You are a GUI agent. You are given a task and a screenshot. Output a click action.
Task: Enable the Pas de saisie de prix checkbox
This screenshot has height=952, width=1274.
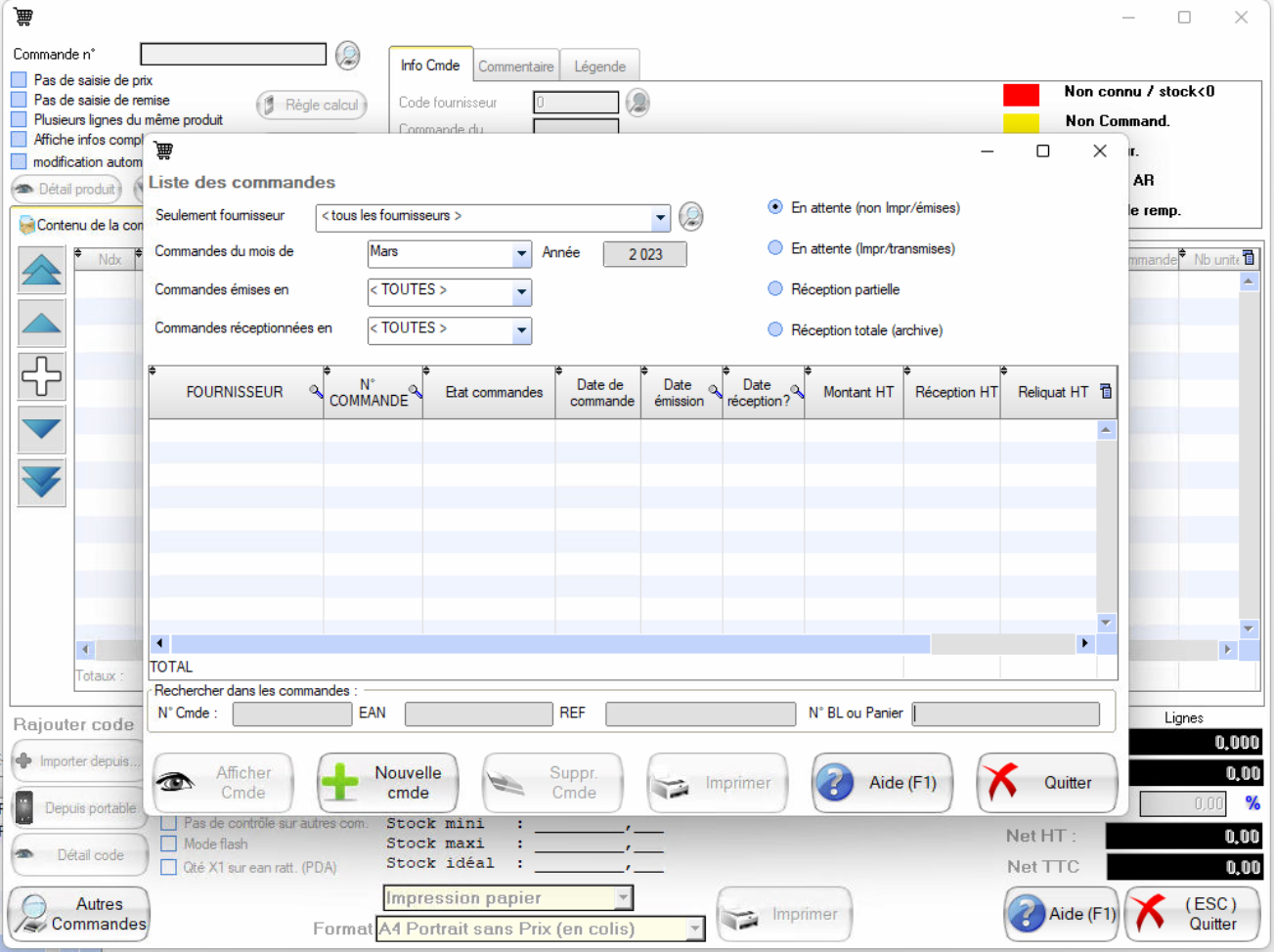click(x=19, y=80)
